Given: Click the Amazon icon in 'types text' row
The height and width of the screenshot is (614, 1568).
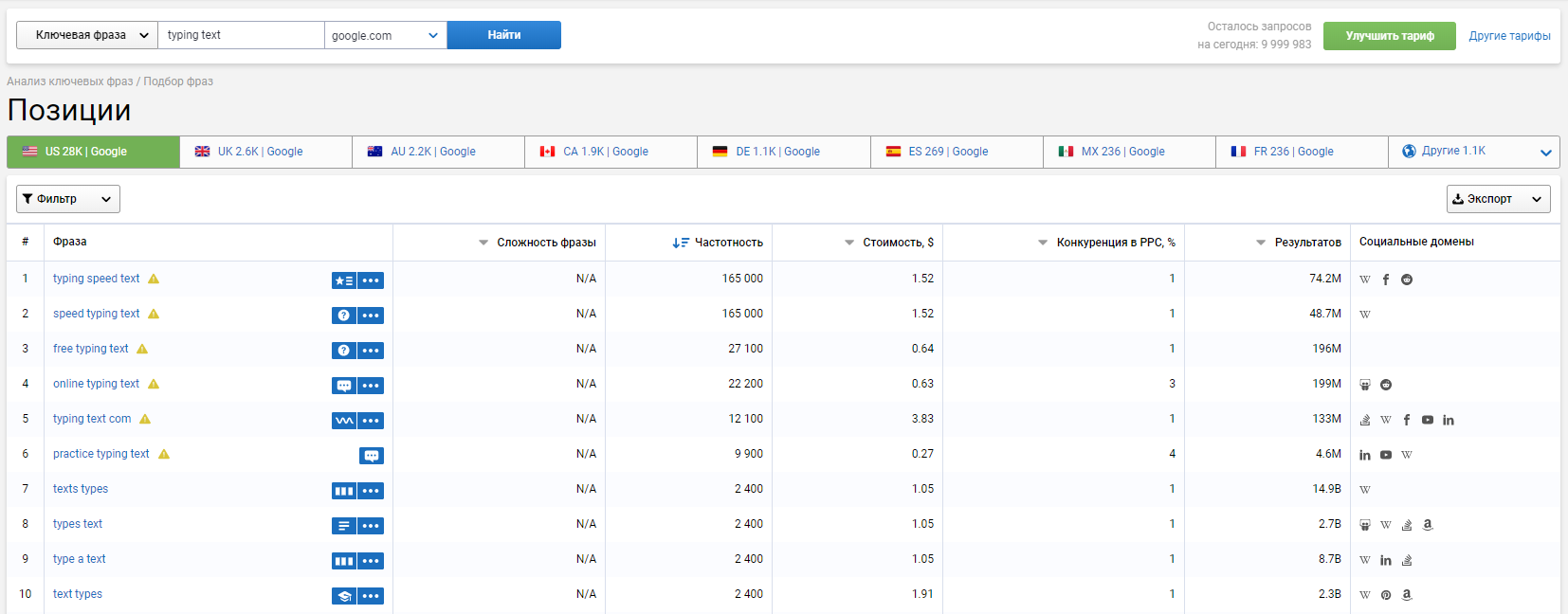Looking at the screenshot, I should 1428,525.
